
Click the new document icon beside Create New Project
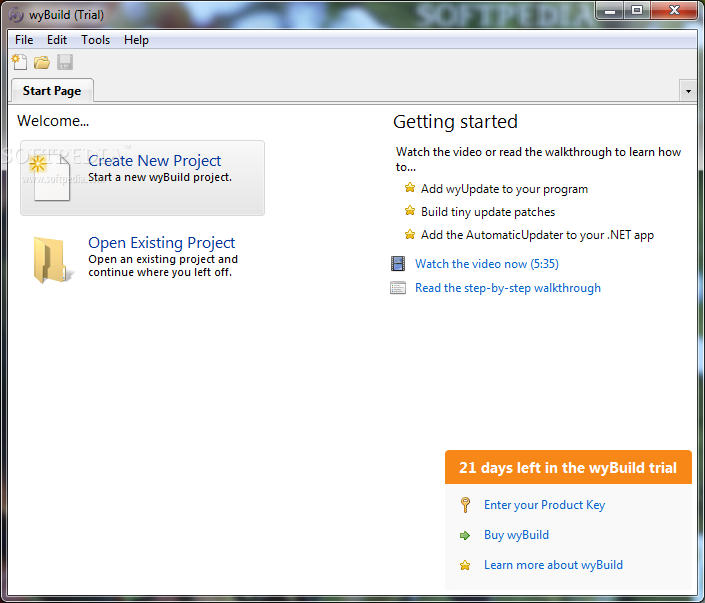pyautogui.click(x=50, y=177)
